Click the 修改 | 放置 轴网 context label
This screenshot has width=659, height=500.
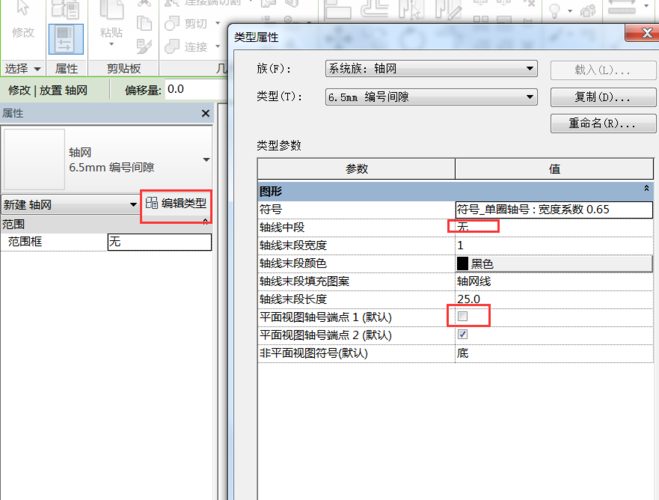pos(47,90)
